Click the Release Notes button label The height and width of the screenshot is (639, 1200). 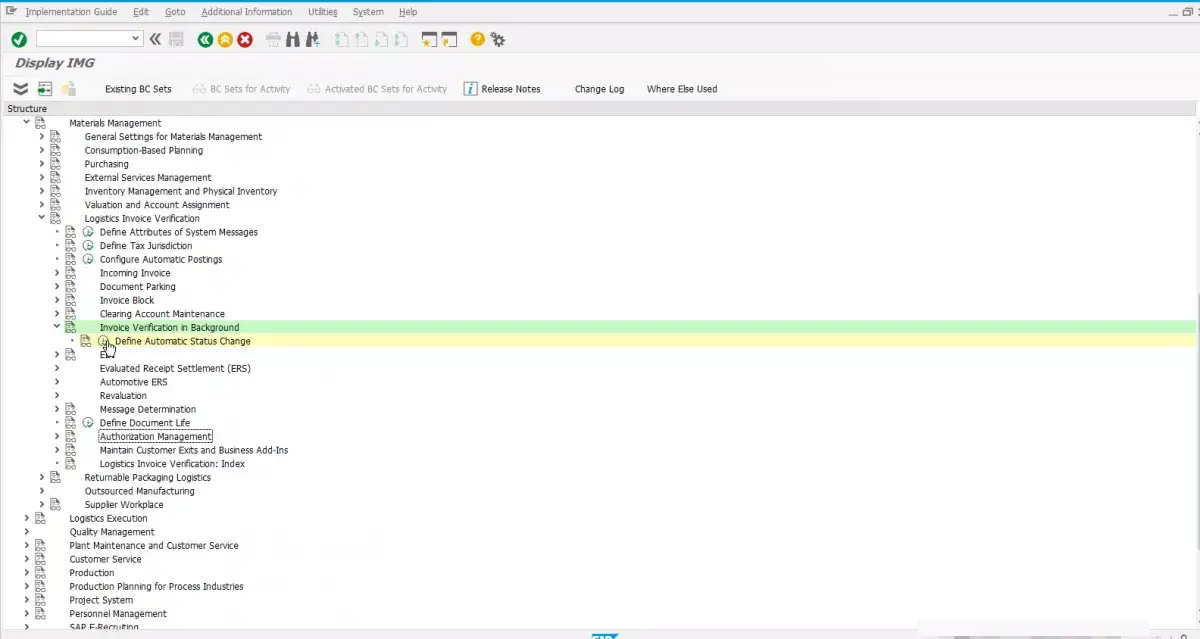[x=511, y=89]
